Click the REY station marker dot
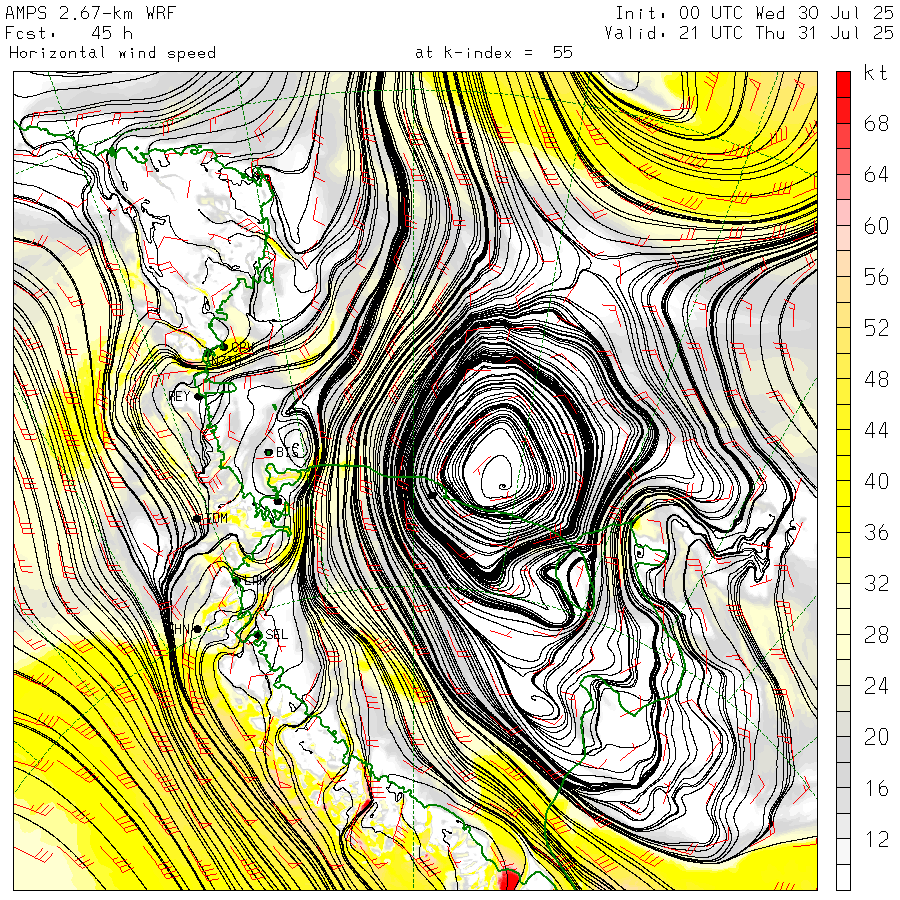This screenshot has width=900, height=900. tap(198, 396)
